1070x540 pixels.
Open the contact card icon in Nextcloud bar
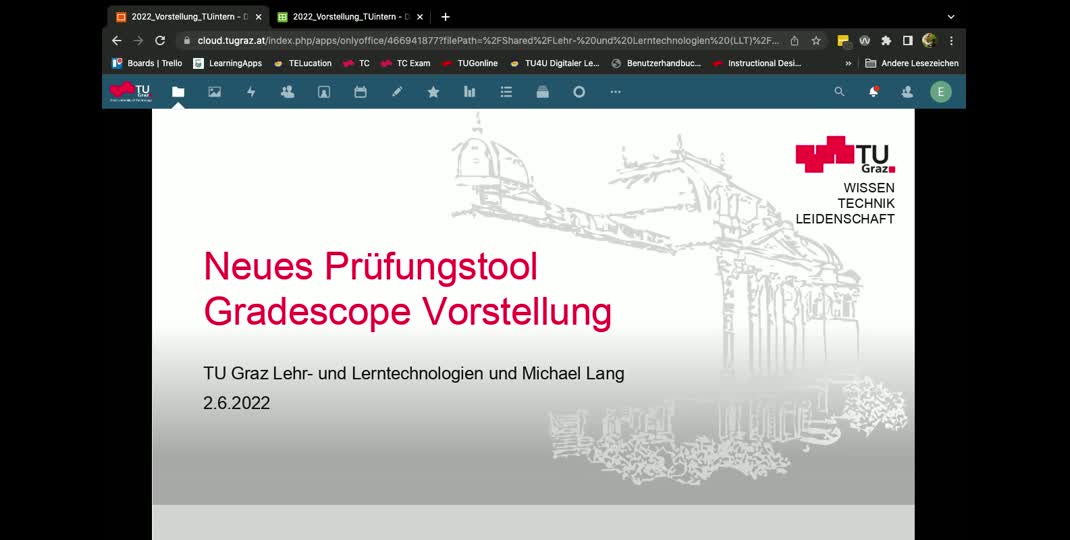324,91
